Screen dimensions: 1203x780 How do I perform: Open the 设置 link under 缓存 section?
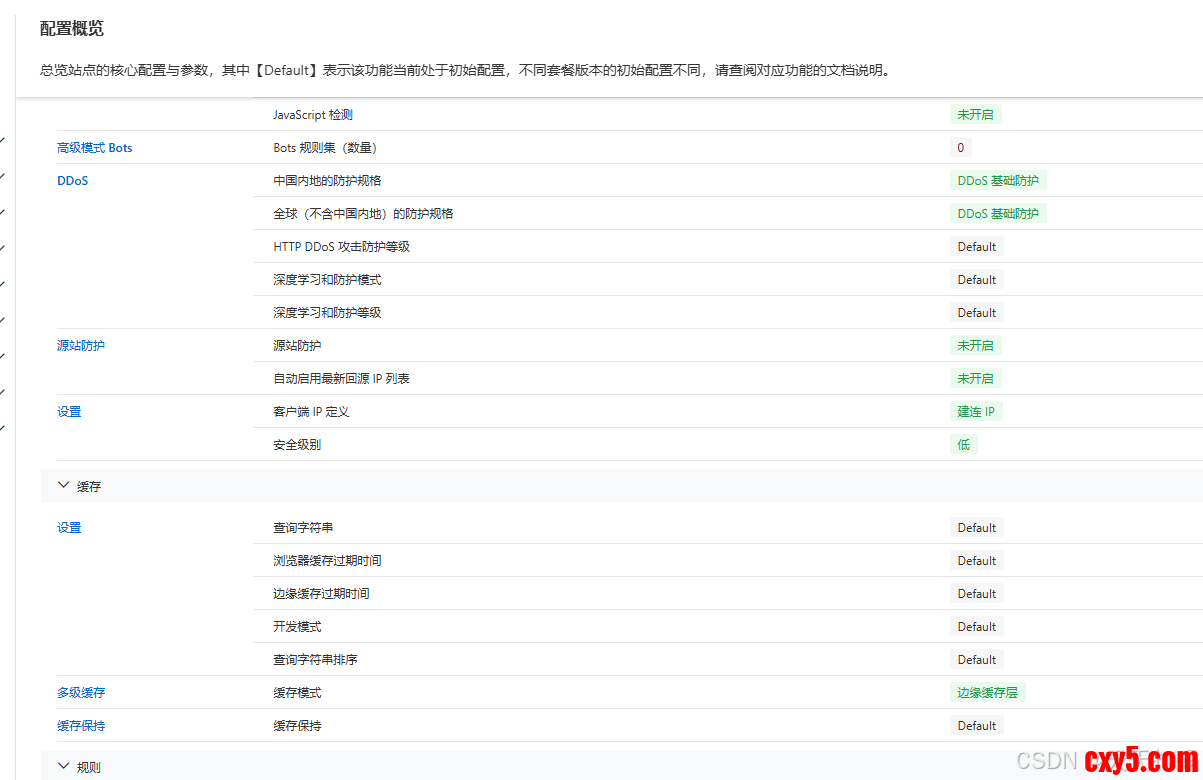[x=69, y=528]
